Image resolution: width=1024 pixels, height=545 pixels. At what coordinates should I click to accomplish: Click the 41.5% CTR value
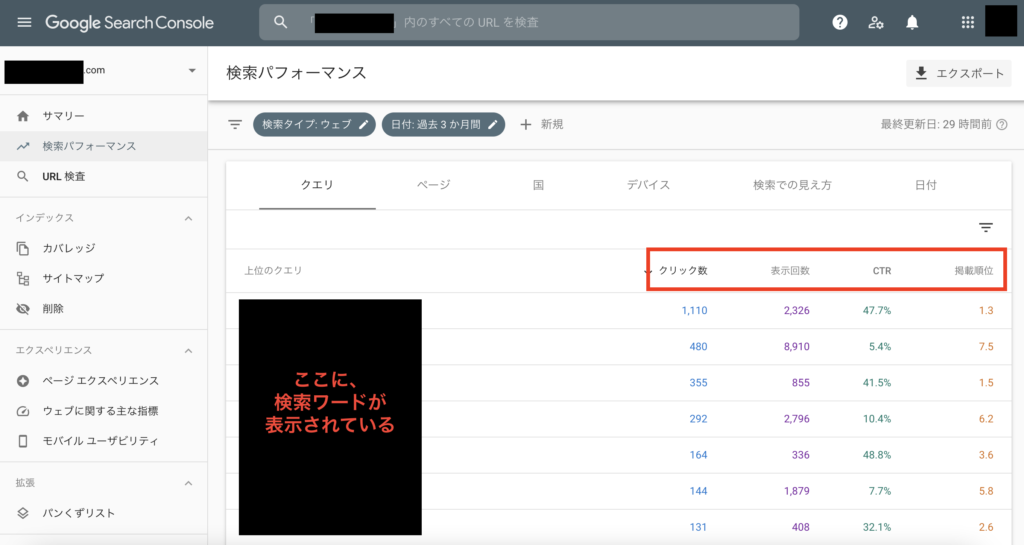876,382
